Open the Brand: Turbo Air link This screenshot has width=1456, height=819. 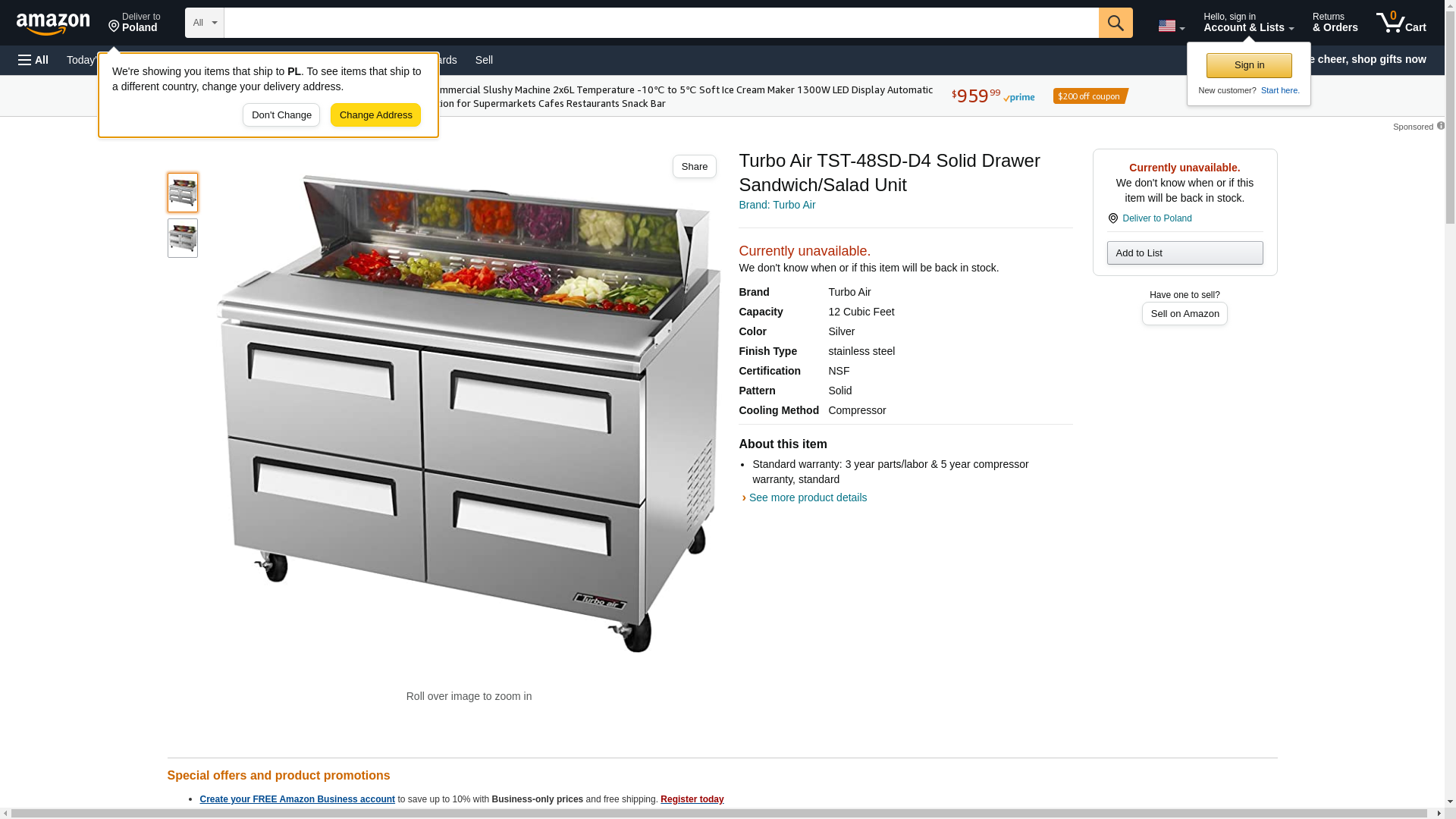coord(777,205)
